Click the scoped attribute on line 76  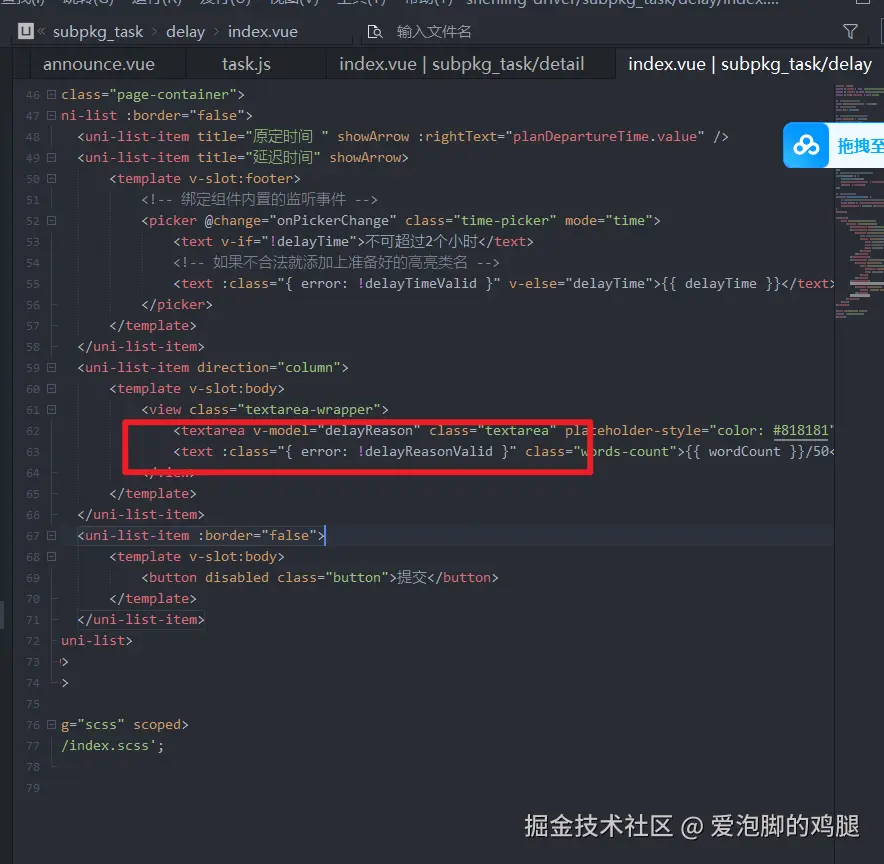(x=157, y=725)
